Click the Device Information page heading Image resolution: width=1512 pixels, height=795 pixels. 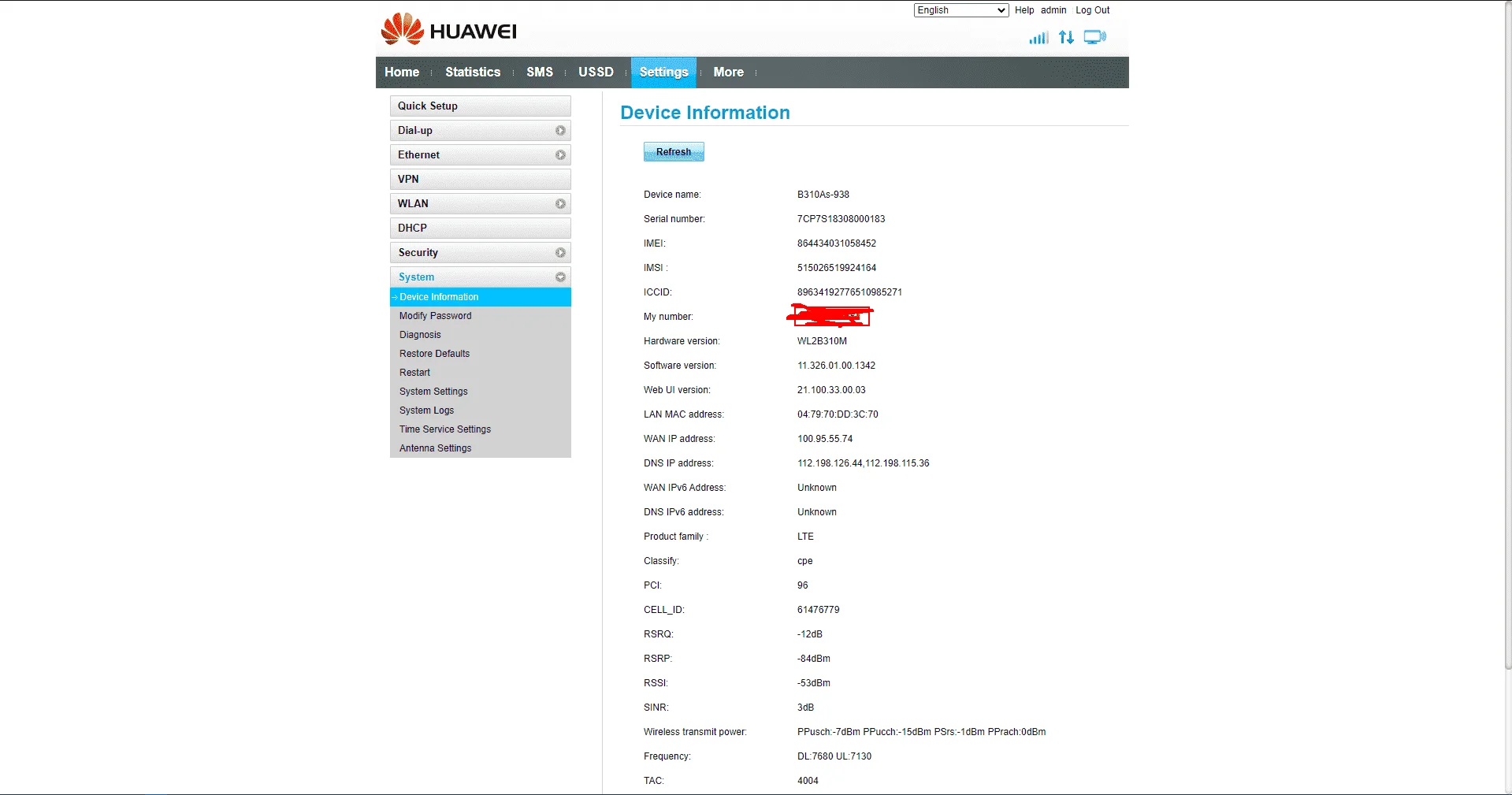click(x=705, y=113)
